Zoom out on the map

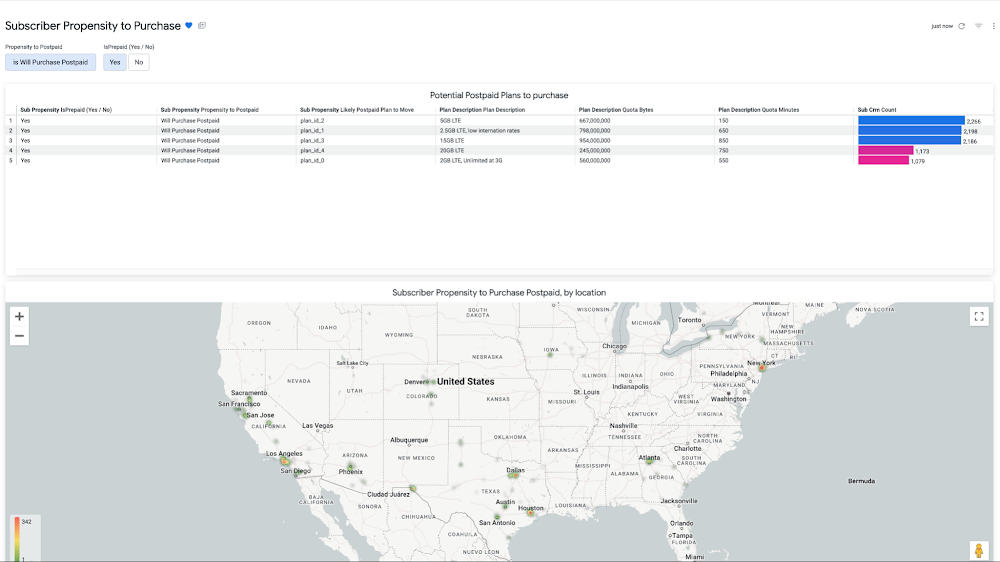pyautogui.click(x=19, y=336)
